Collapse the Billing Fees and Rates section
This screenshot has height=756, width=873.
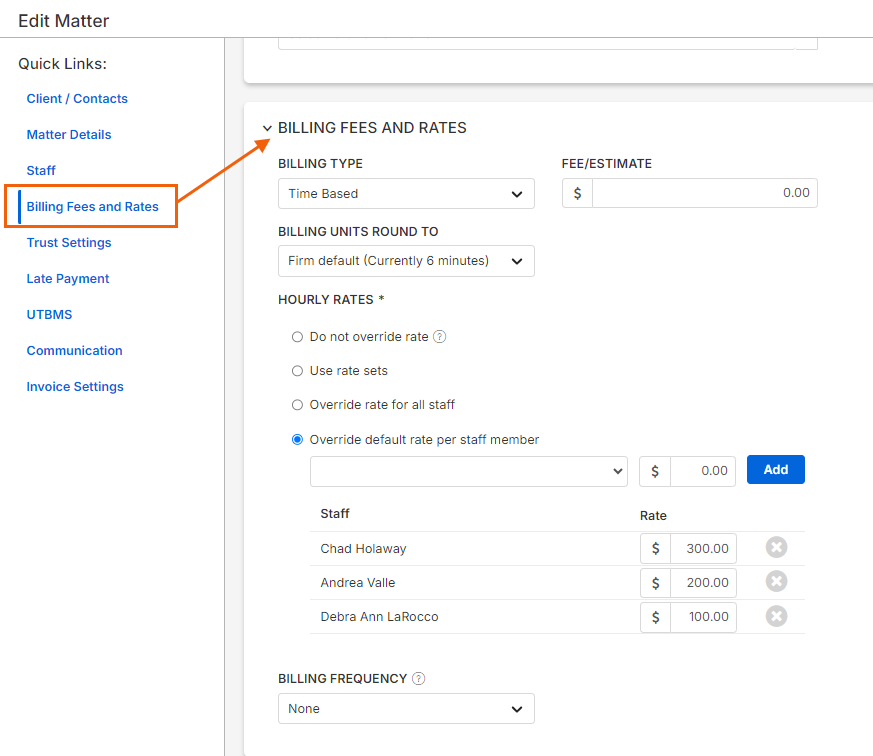tap(267, 129)
